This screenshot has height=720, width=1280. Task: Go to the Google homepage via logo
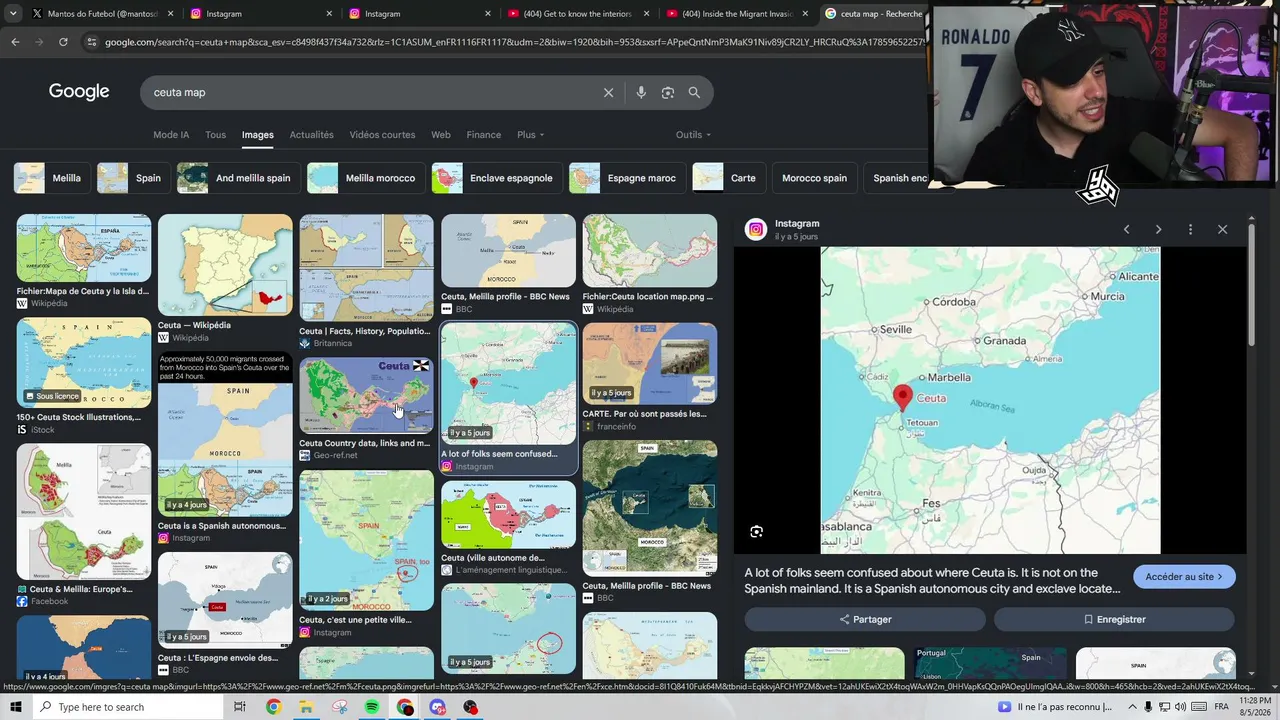[79, 92]
